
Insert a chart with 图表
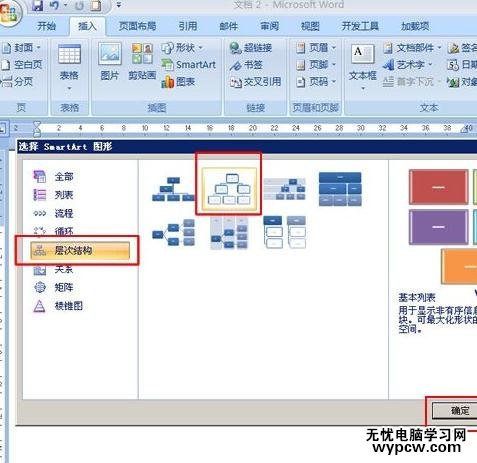coord(178,82)
